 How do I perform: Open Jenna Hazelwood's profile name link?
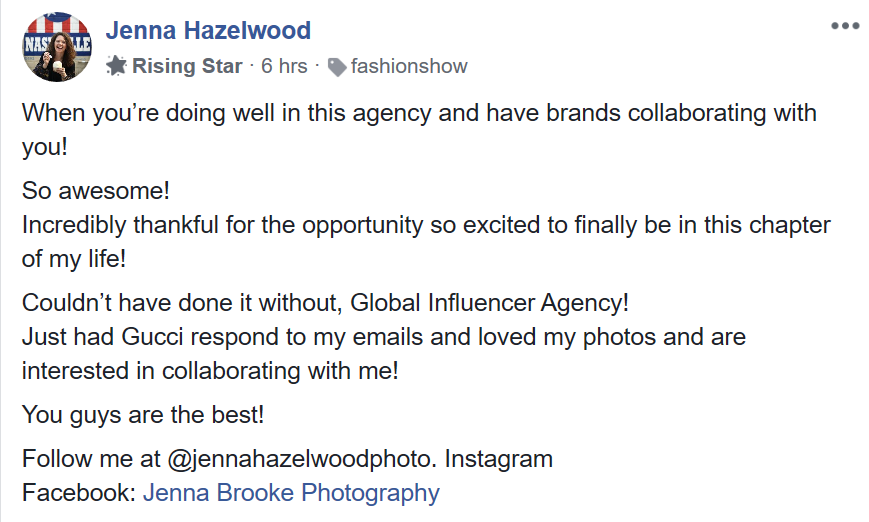click(208, 31)
